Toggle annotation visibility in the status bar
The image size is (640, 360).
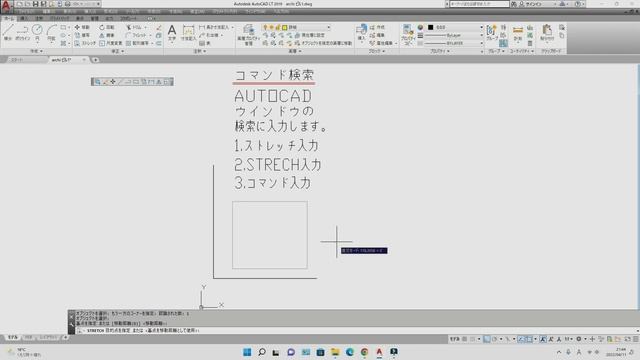click(543, 339)
